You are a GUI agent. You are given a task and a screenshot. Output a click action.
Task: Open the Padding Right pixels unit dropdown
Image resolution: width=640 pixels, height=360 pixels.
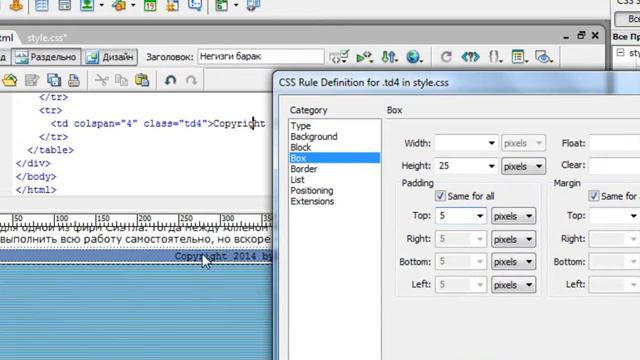tap(513, 239)
